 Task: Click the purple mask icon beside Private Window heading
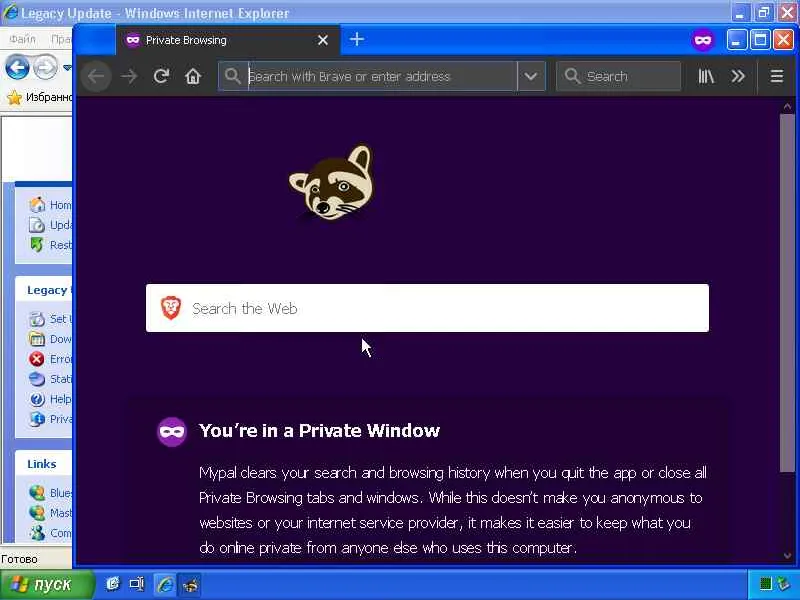click(x=172, y=432)
